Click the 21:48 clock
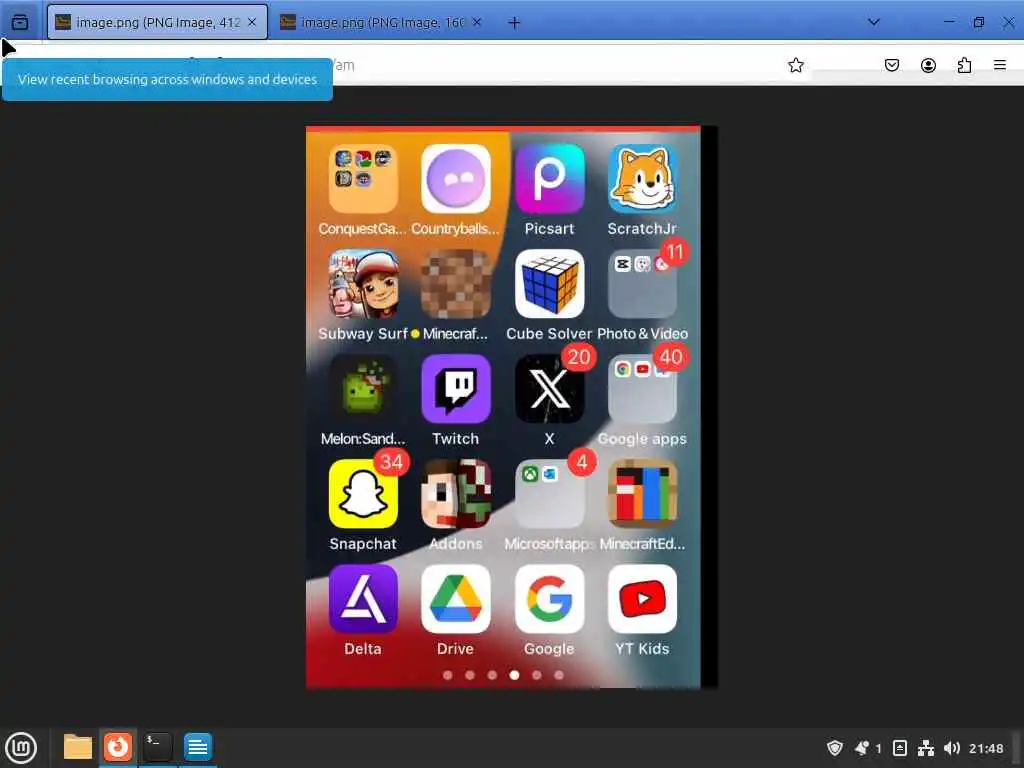The width and height of the screenshot is (1024, 768). pyautogui.click(x=986, y=748)
